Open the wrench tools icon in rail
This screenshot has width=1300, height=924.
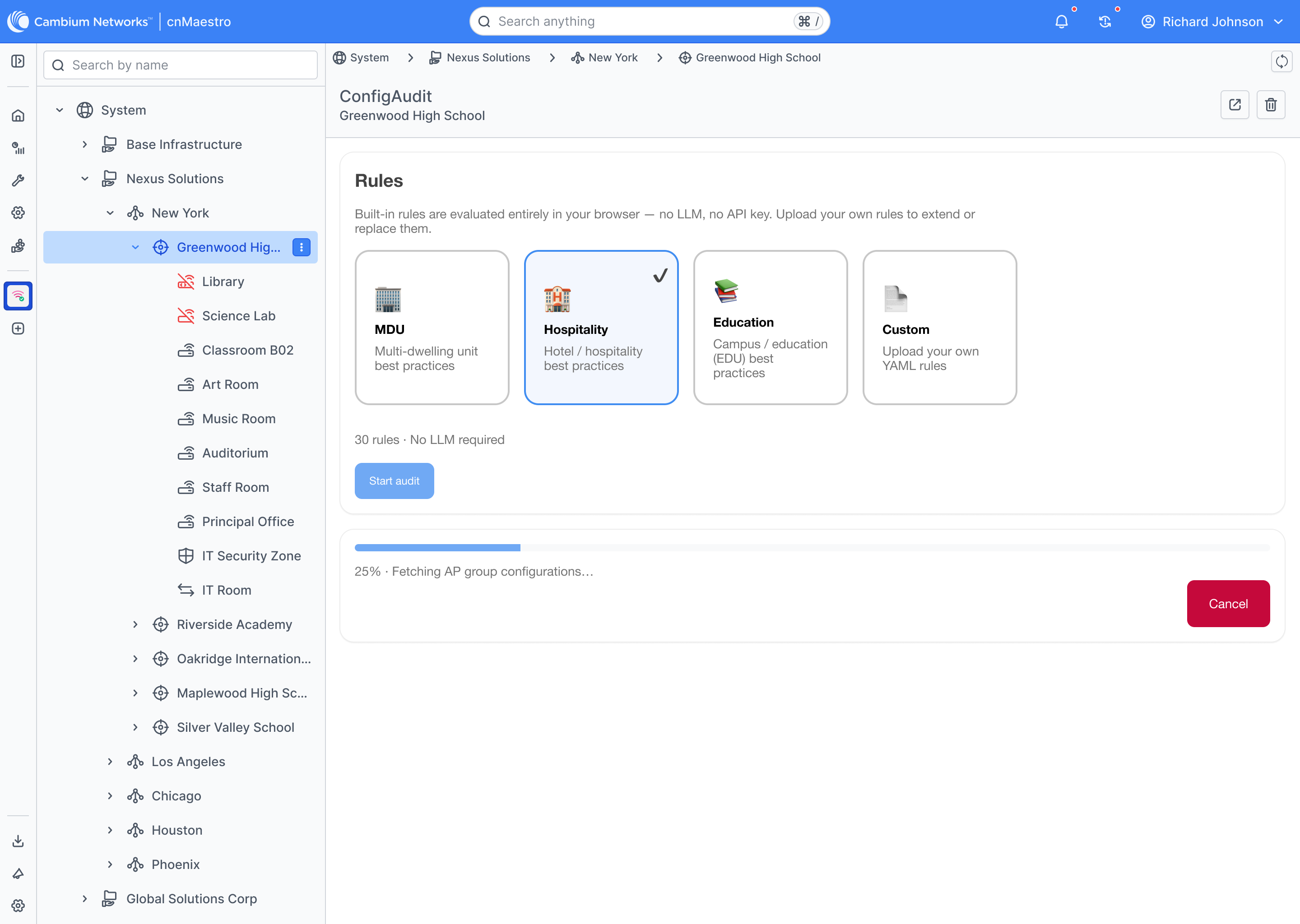pyautogui.click(x=18, y=180)
